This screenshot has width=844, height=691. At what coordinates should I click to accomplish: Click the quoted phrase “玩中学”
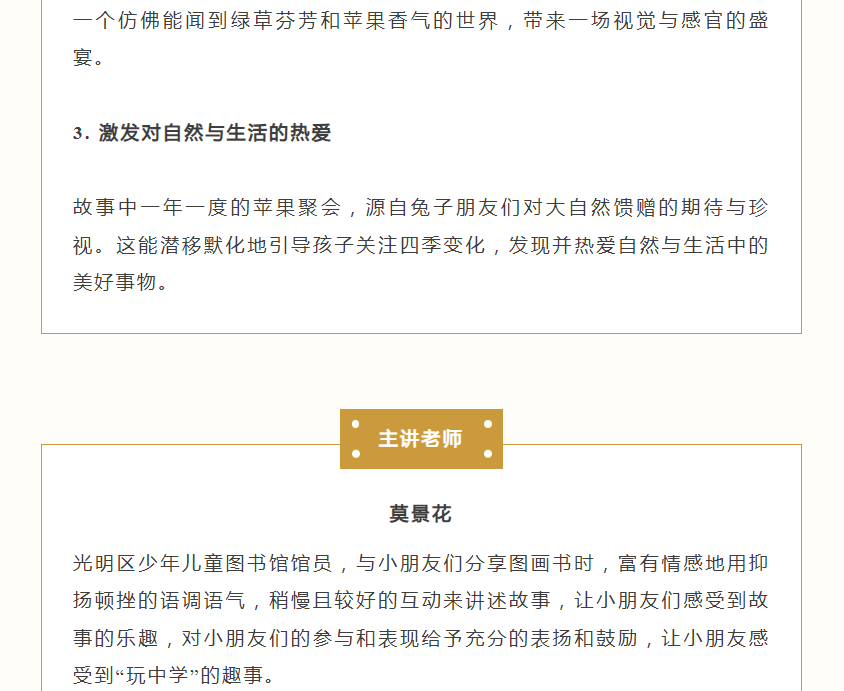157,675
